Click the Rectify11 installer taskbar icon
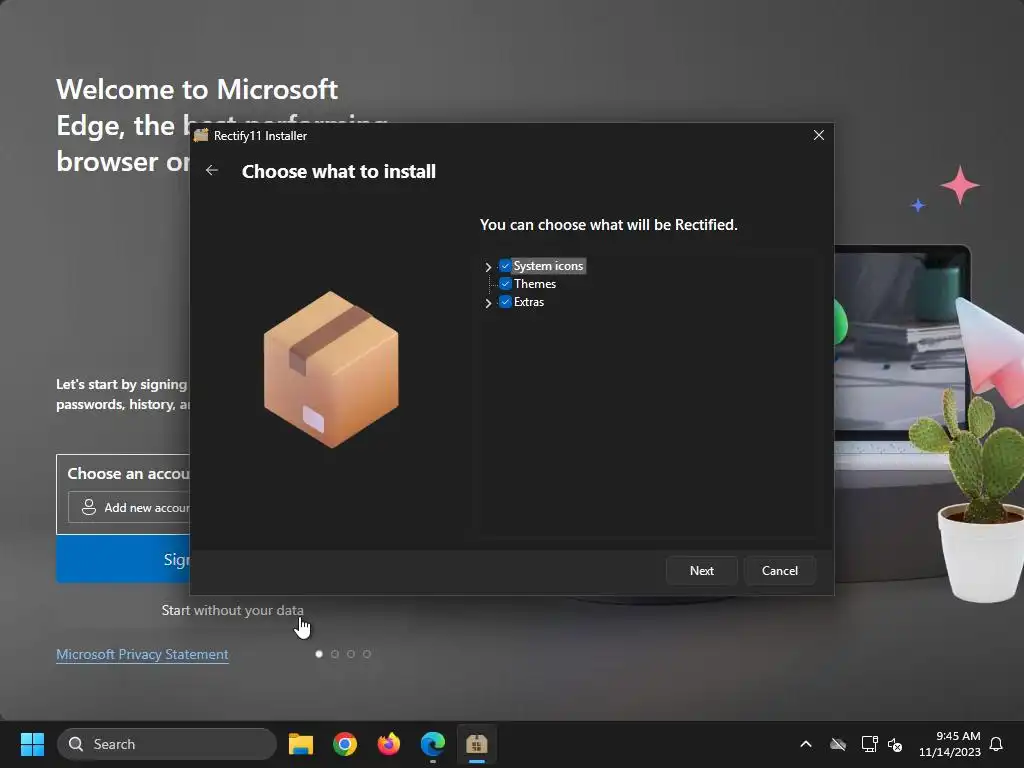This screenshot has height=768, width=1024. pyautogui.click(x=477, y=744)
